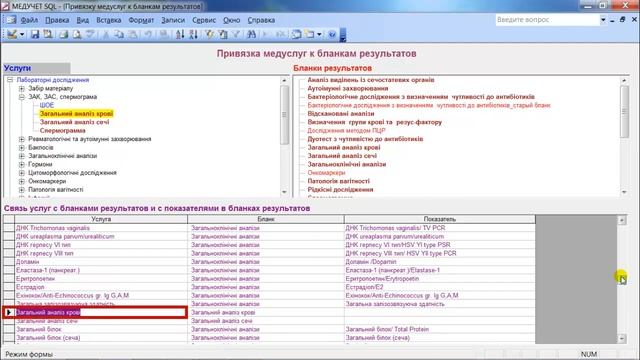
Task: Click the New Record toolbar icon
Action: (x=267, y=34)
